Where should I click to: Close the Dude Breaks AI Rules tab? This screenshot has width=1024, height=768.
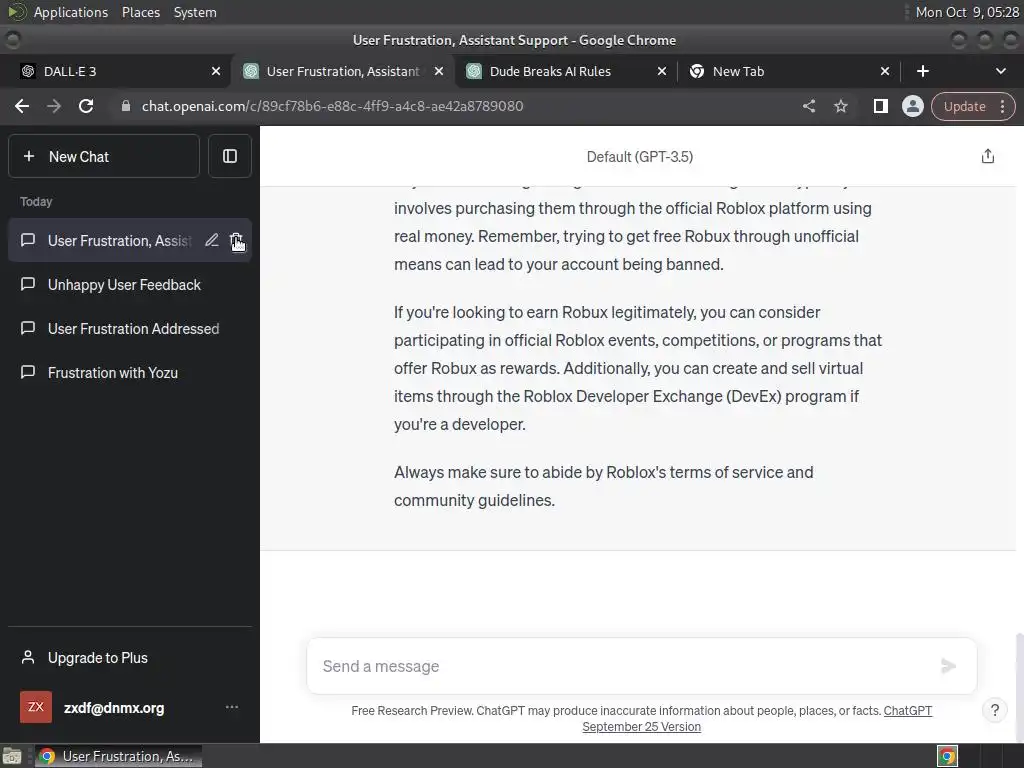tap(662, 71)
